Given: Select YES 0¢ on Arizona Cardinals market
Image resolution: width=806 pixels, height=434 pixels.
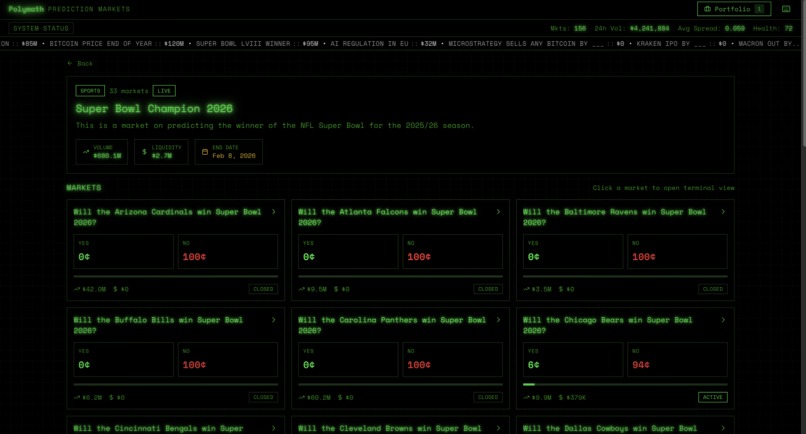Looking at the screenshot, I should click(123, 251).
